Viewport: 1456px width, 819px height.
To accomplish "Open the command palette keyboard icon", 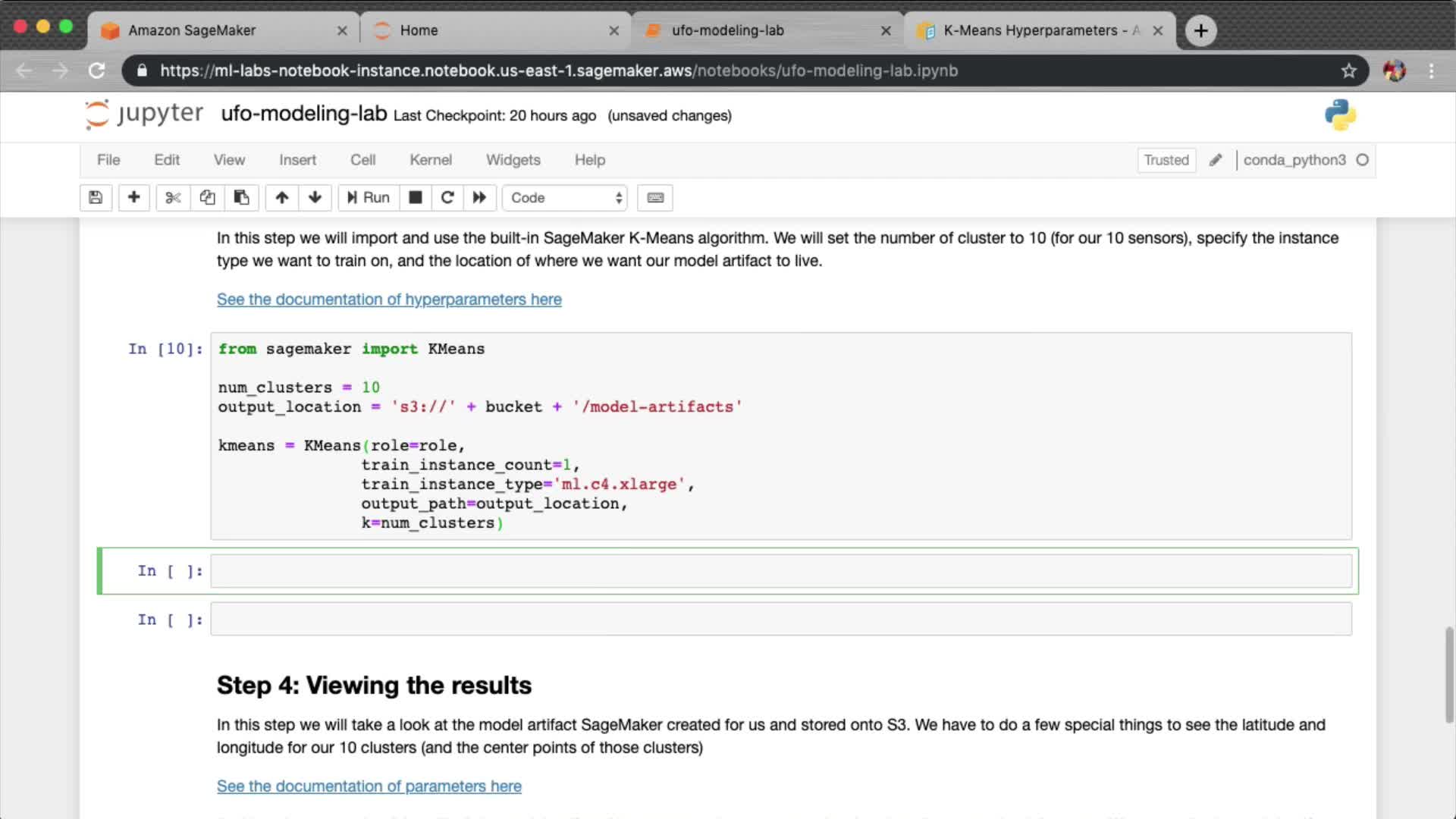I will coord(655,198).
